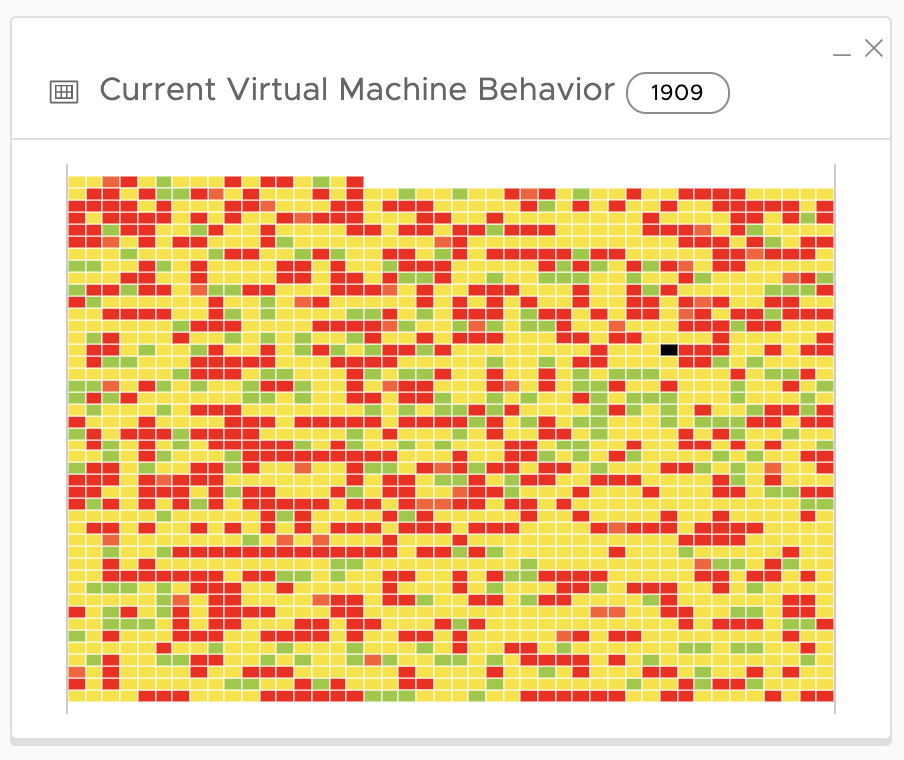Minimize the Current Virtual Machine Behavior widget
Viewport: 904px width, 760px height.
[x=842, y=50]
